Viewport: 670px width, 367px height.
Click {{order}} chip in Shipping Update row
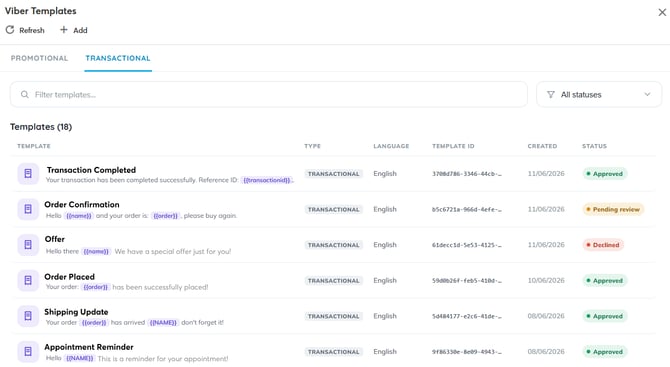(x=94, y=323)
